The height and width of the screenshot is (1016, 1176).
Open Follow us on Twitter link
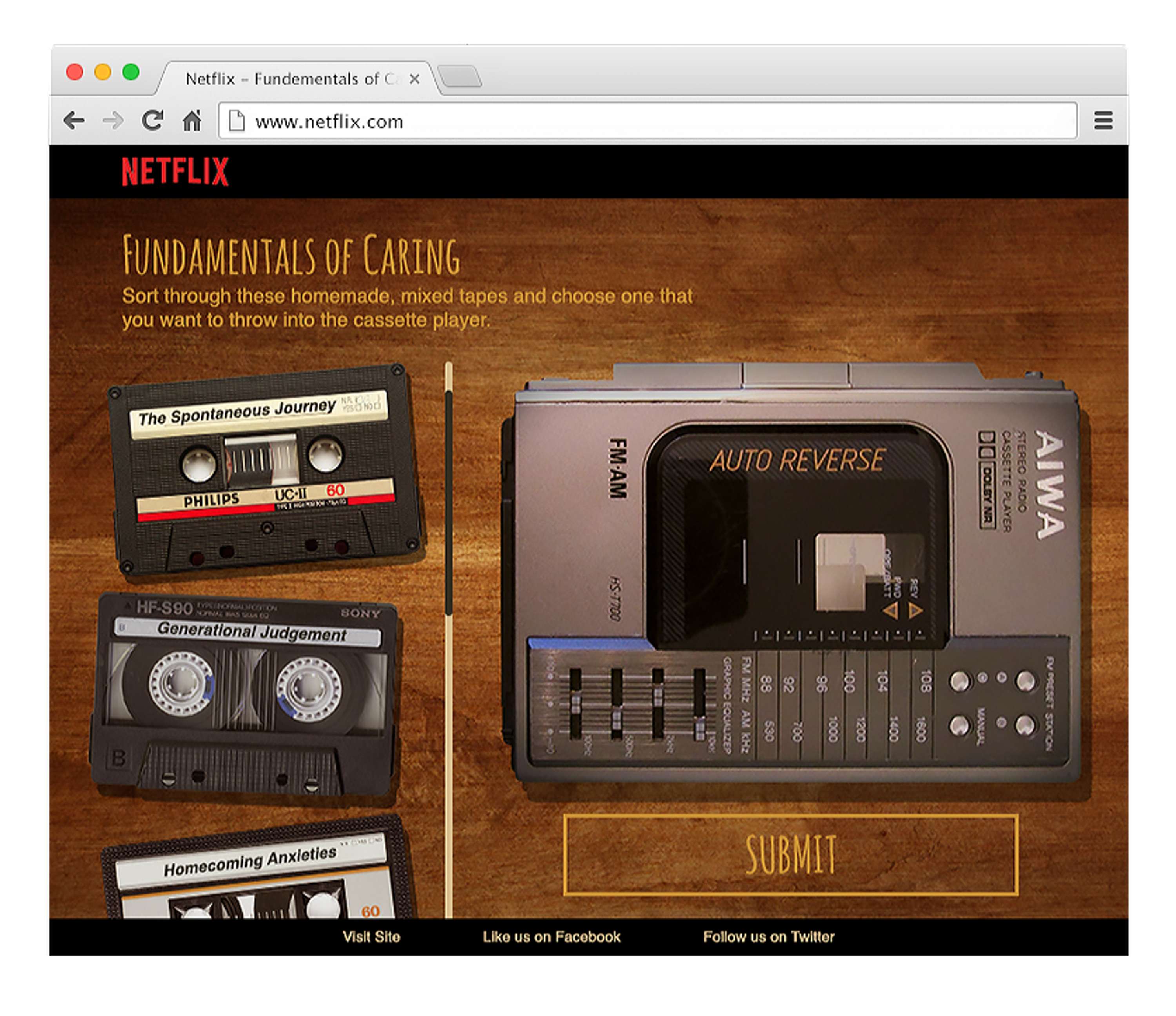tap(768, 937)
